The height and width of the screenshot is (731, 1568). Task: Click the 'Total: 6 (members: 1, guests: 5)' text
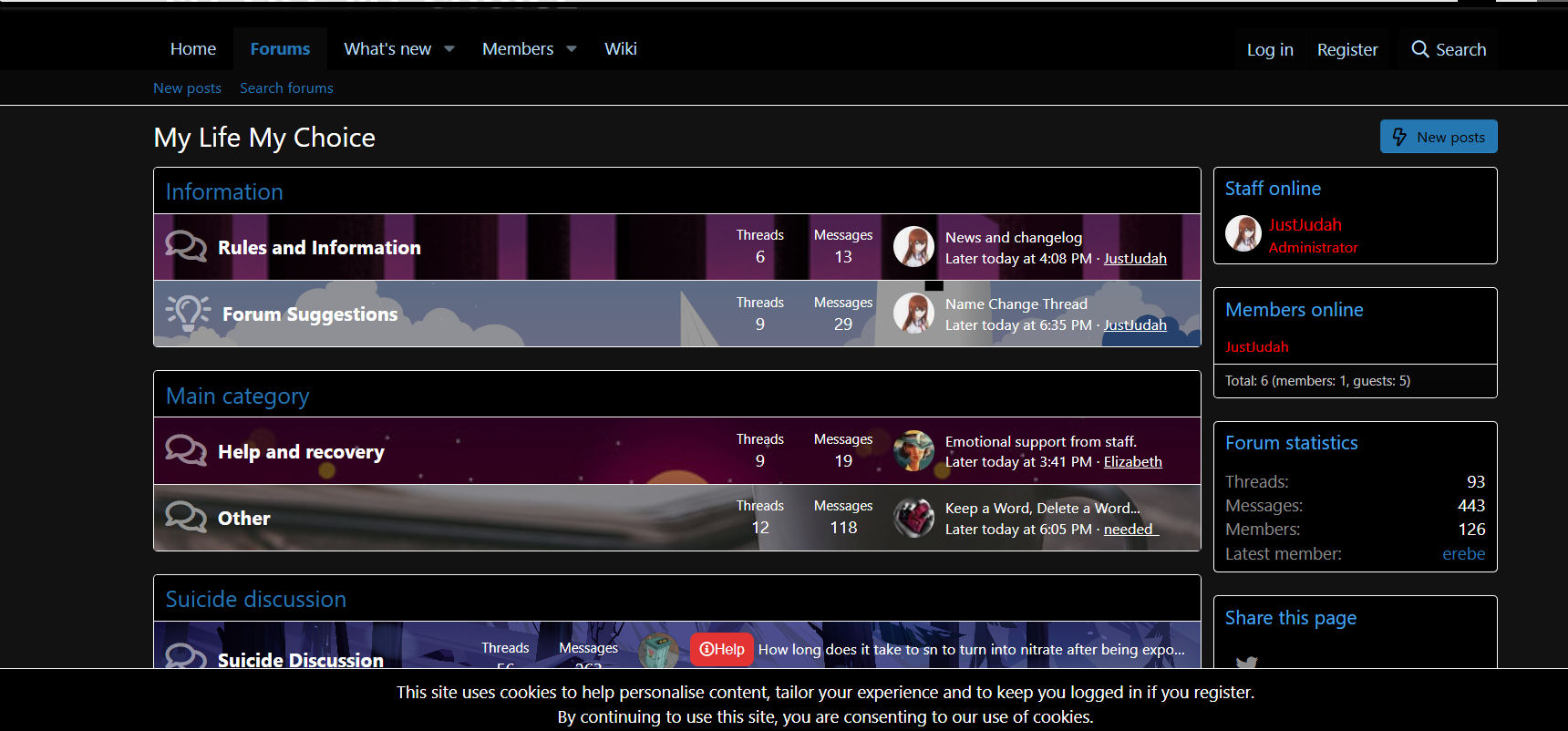click(x=1317, y=381)
